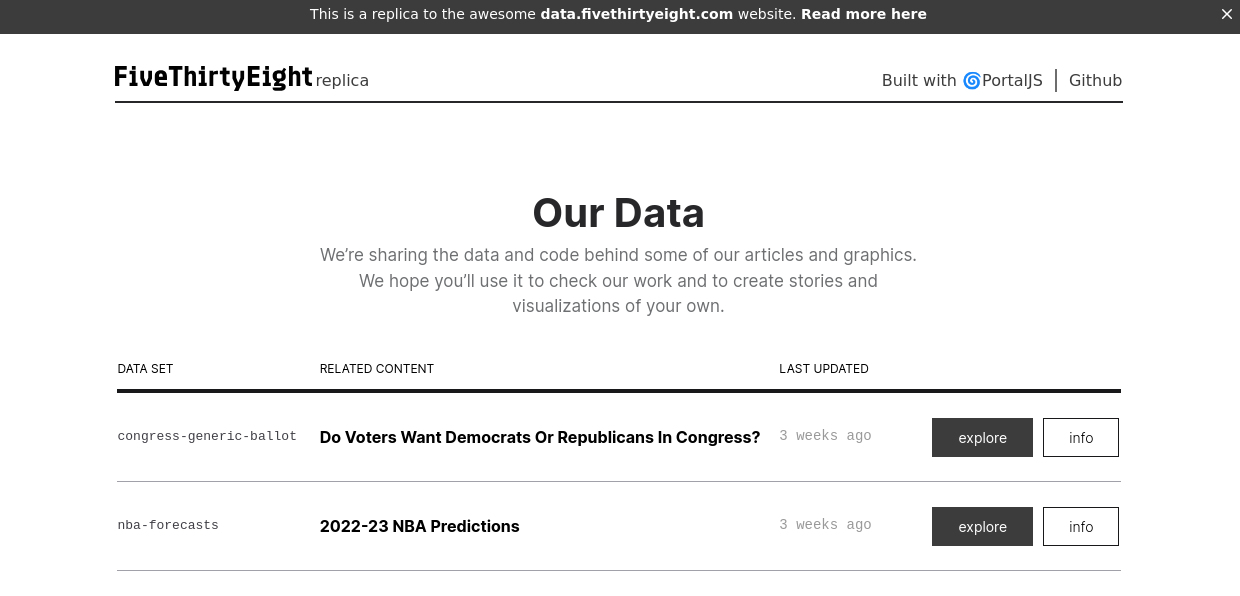Show info for congress-generic-ballot dataset
Image resolution: width=1240 pixels, height=596 pixels.
tap(1081, 437)
